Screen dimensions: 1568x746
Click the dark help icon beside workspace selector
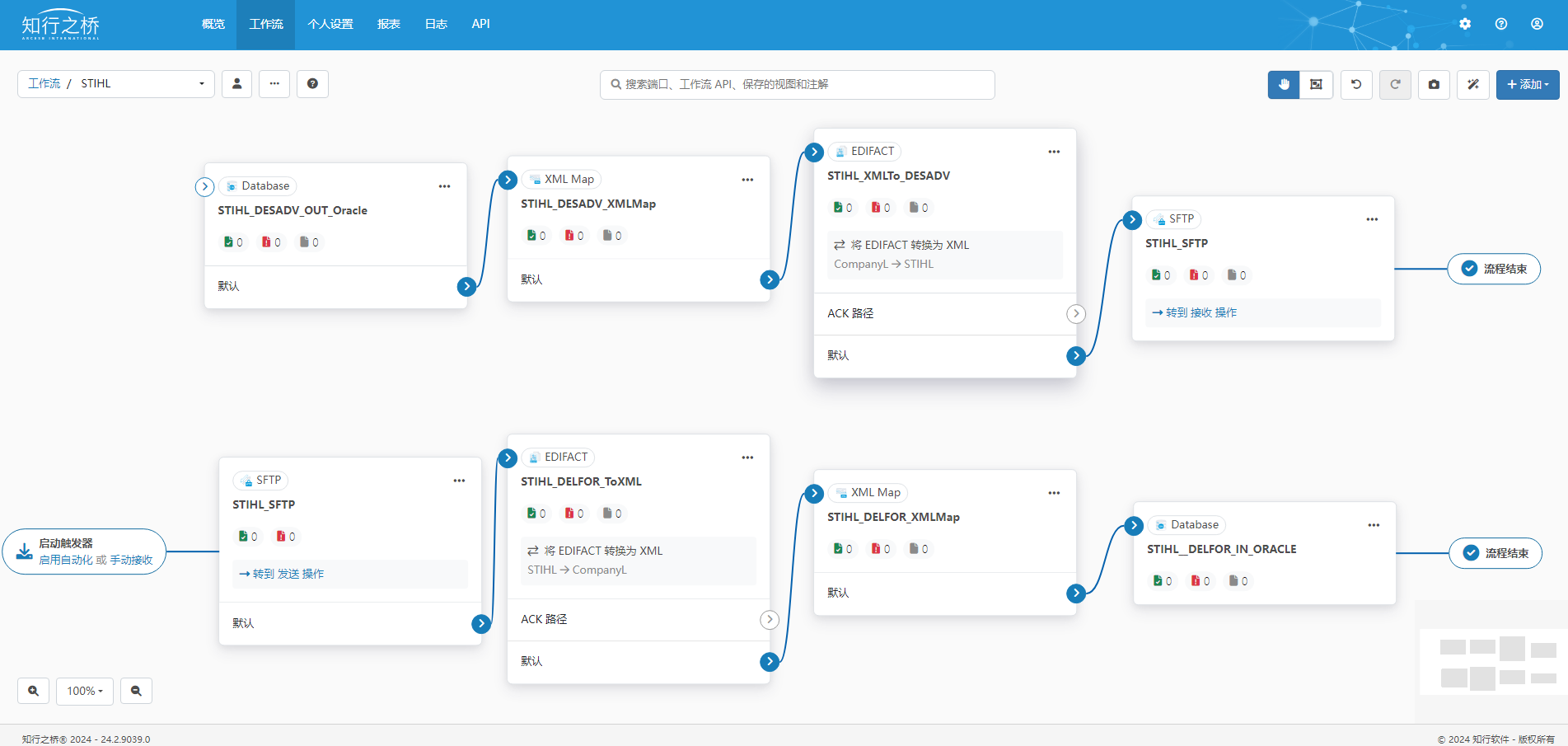click(x=312, y=83)
